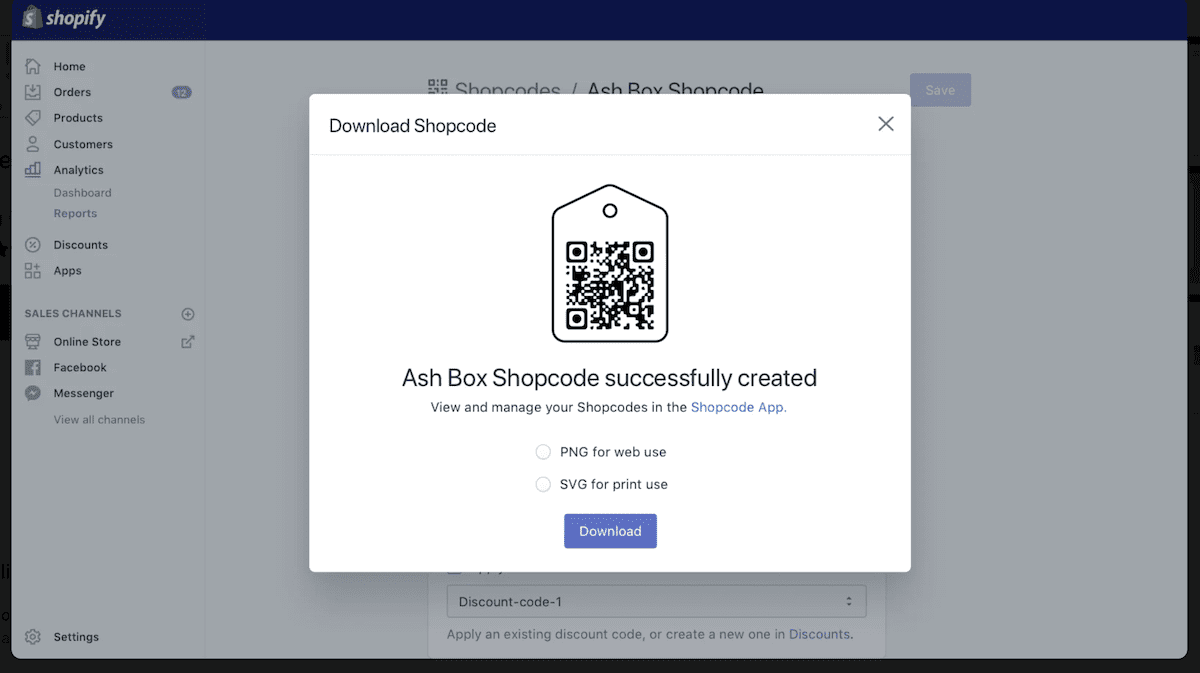1200x673 pixels.
Task: Open Home from the sidebar
Action: tap(69, 66)
